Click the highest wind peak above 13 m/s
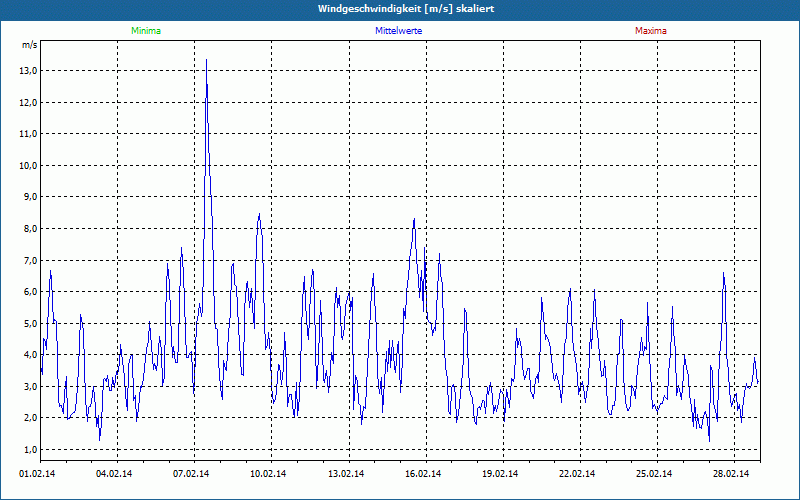This screenshot has width=800, height=500. (206, 60)
